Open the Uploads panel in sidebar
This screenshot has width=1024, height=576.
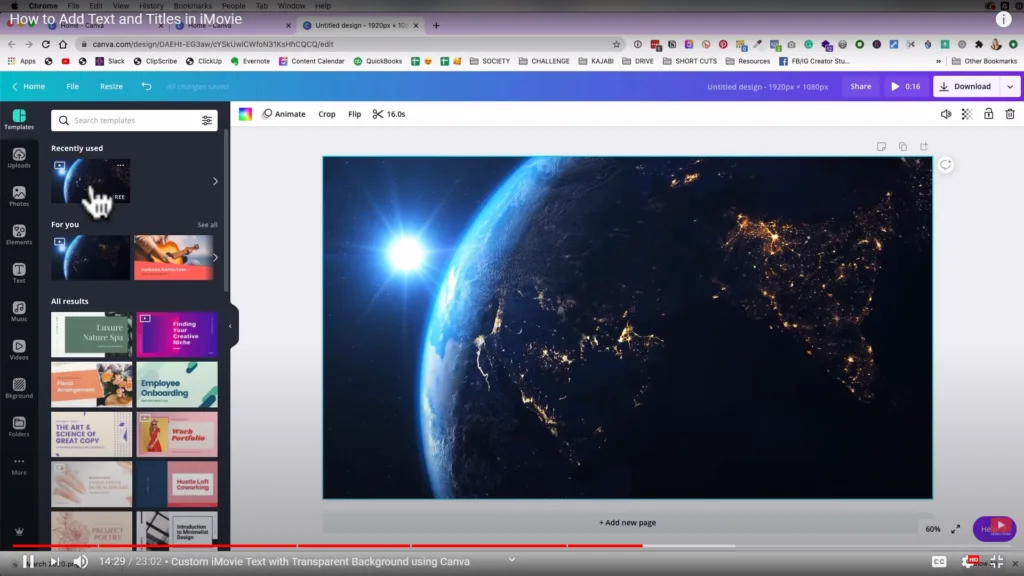point(19,158)
